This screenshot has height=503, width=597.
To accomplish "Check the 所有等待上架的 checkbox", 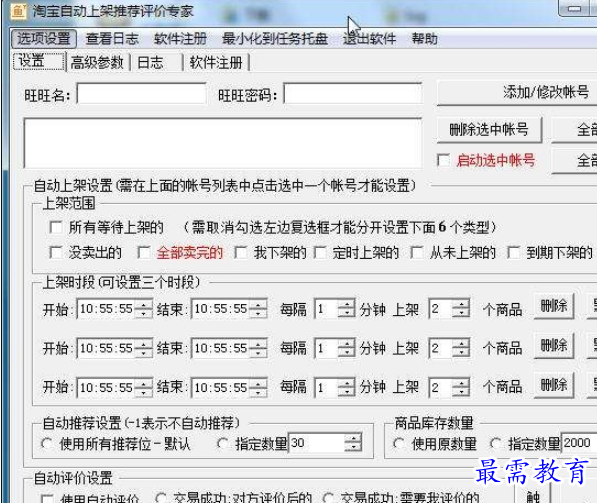I will tap(56, 227).
